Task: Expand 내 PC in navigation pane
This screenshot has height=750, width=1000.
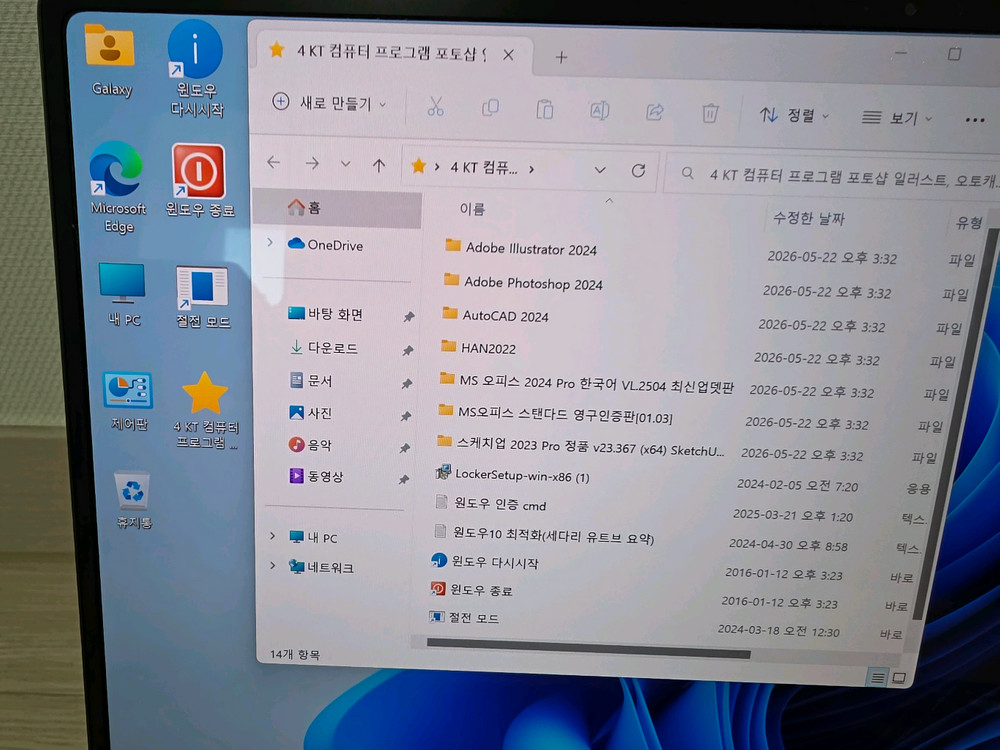Action: pyautogui.click(x=273, y=536)
